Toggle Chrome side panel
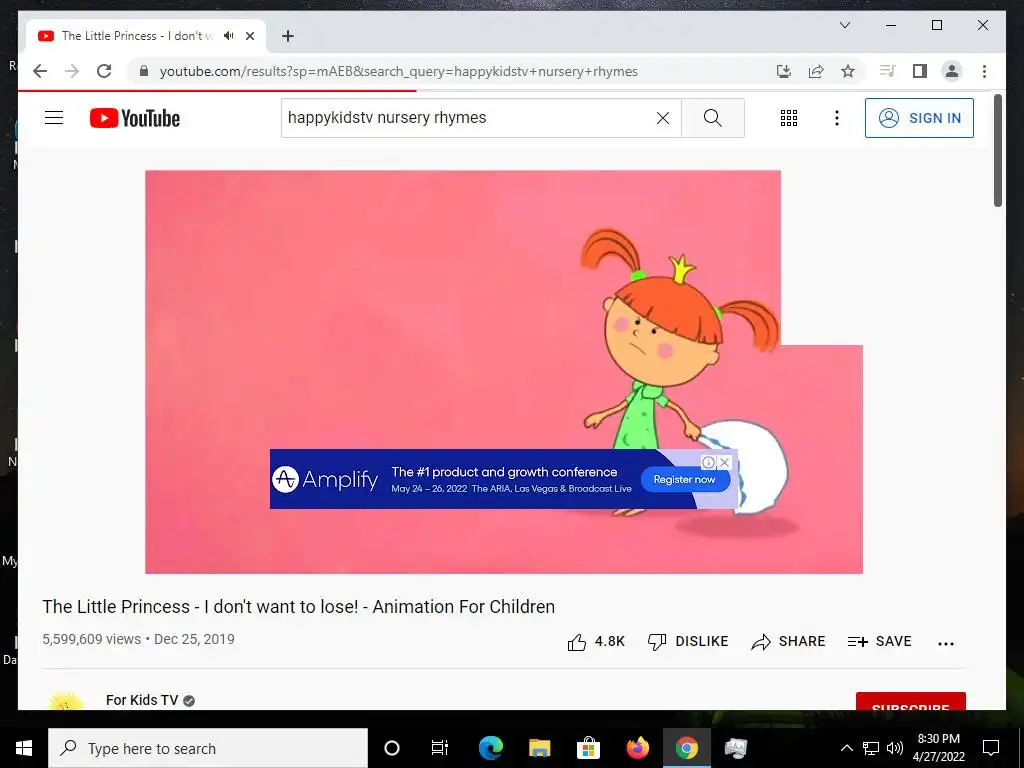The image size is (1024, 768). click(920, 71)
